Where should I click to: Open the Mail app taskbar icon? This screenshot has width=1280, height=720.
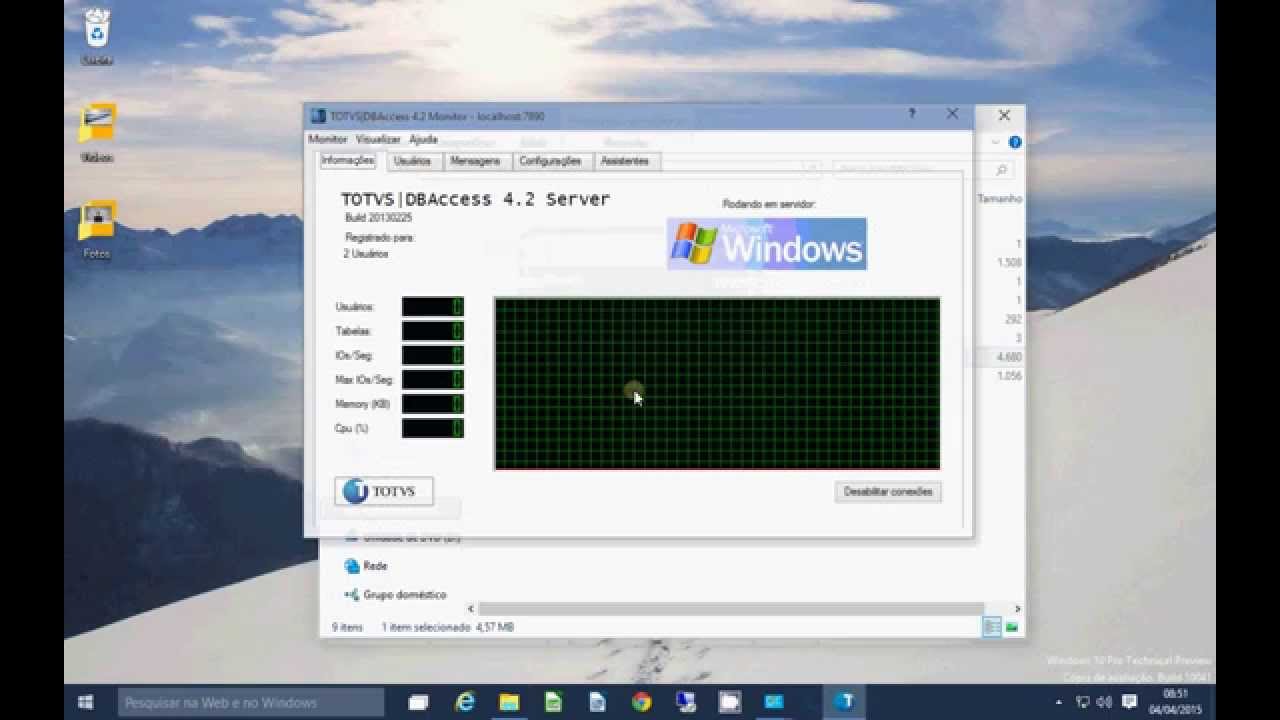pos(774,702)
